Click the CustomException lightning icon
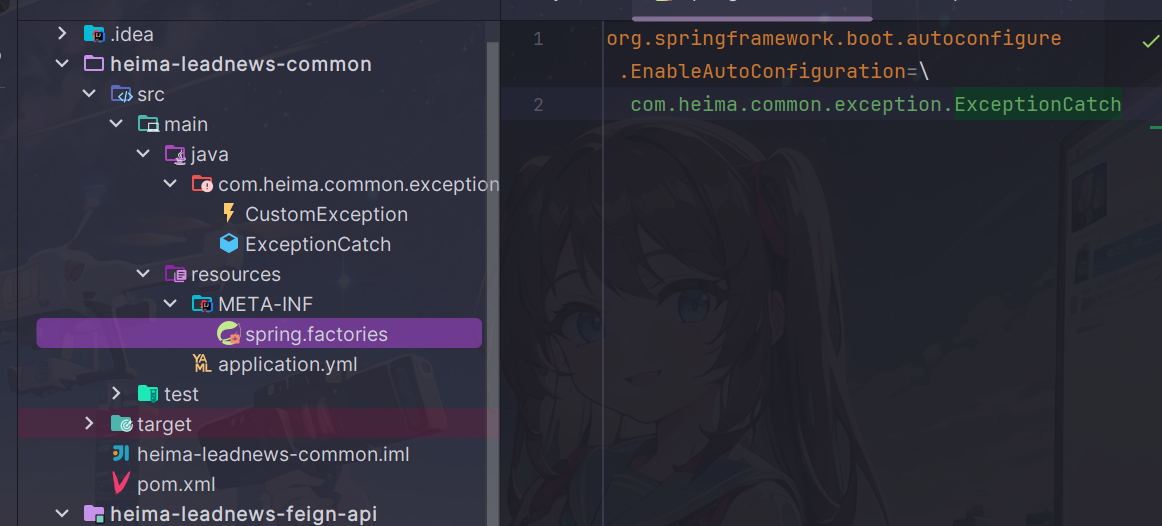This screenshot has width=1162, height=526. [229, 214]
